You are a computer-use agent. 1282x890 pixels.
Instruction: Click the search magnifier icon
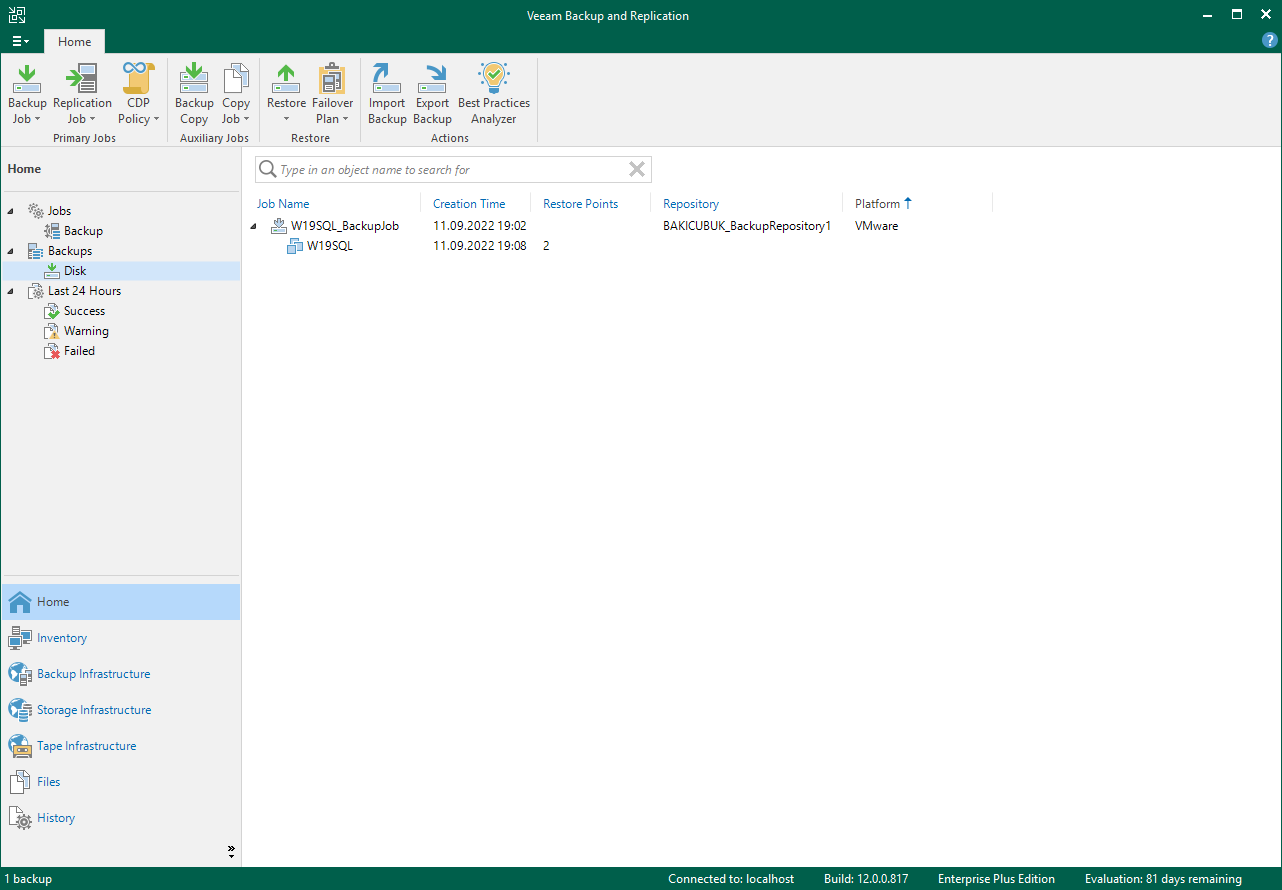[x=268, y=169]
